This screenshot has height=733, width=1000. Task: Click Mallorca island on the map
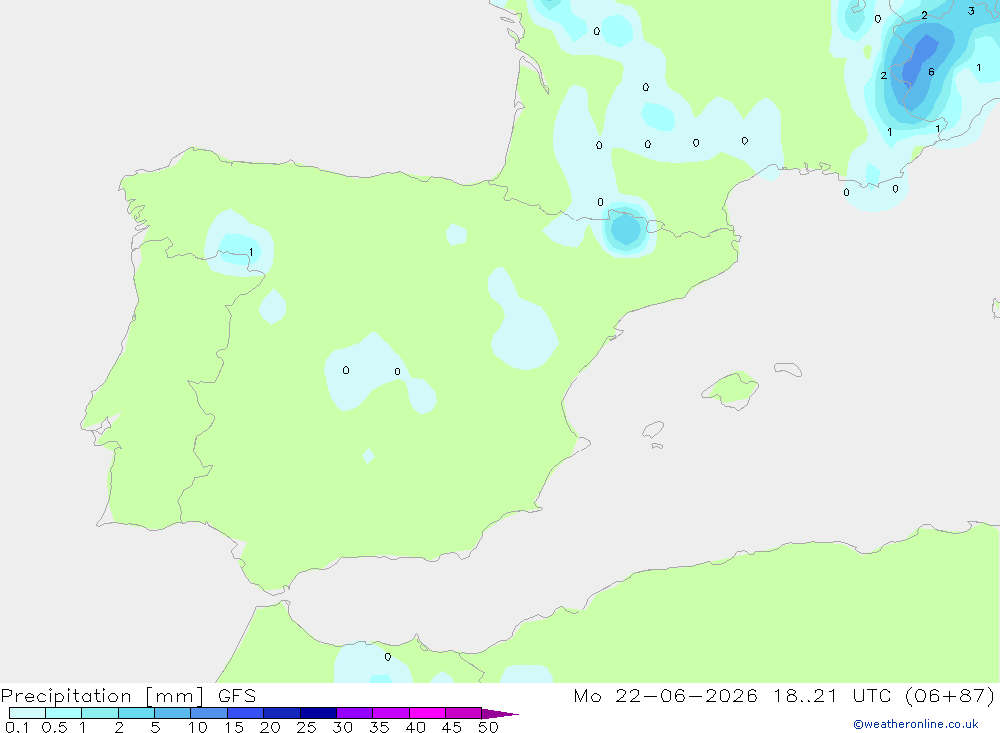click(x=730, y=389)
